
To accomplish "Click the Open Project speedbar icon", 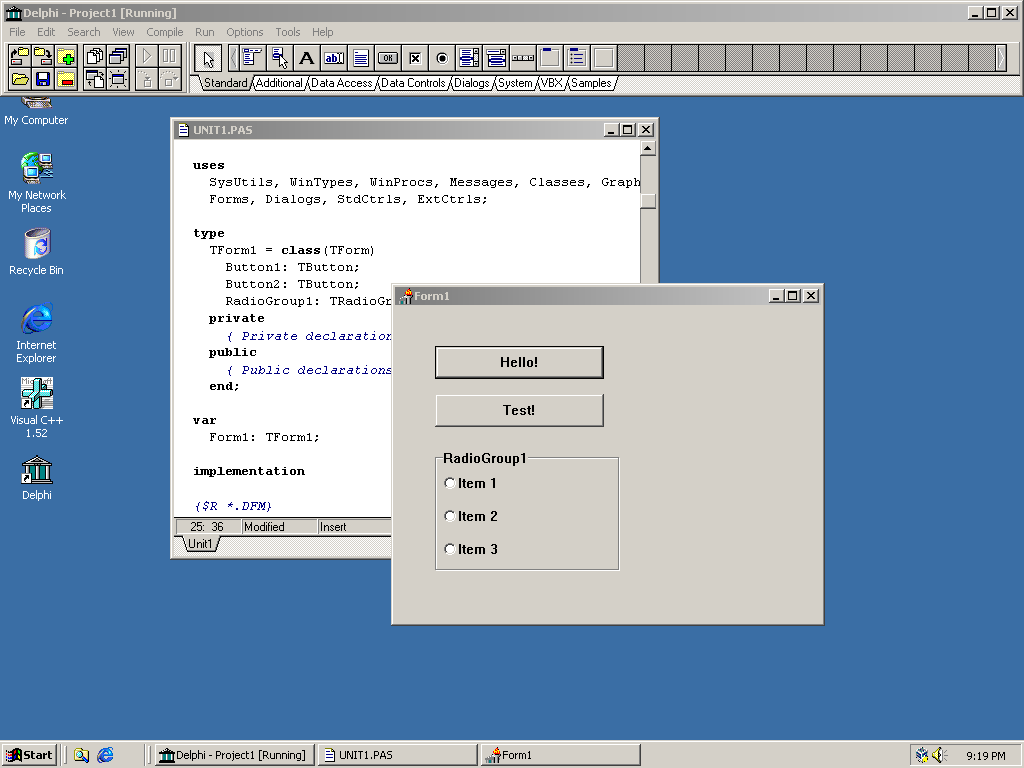I will [20, 57].
